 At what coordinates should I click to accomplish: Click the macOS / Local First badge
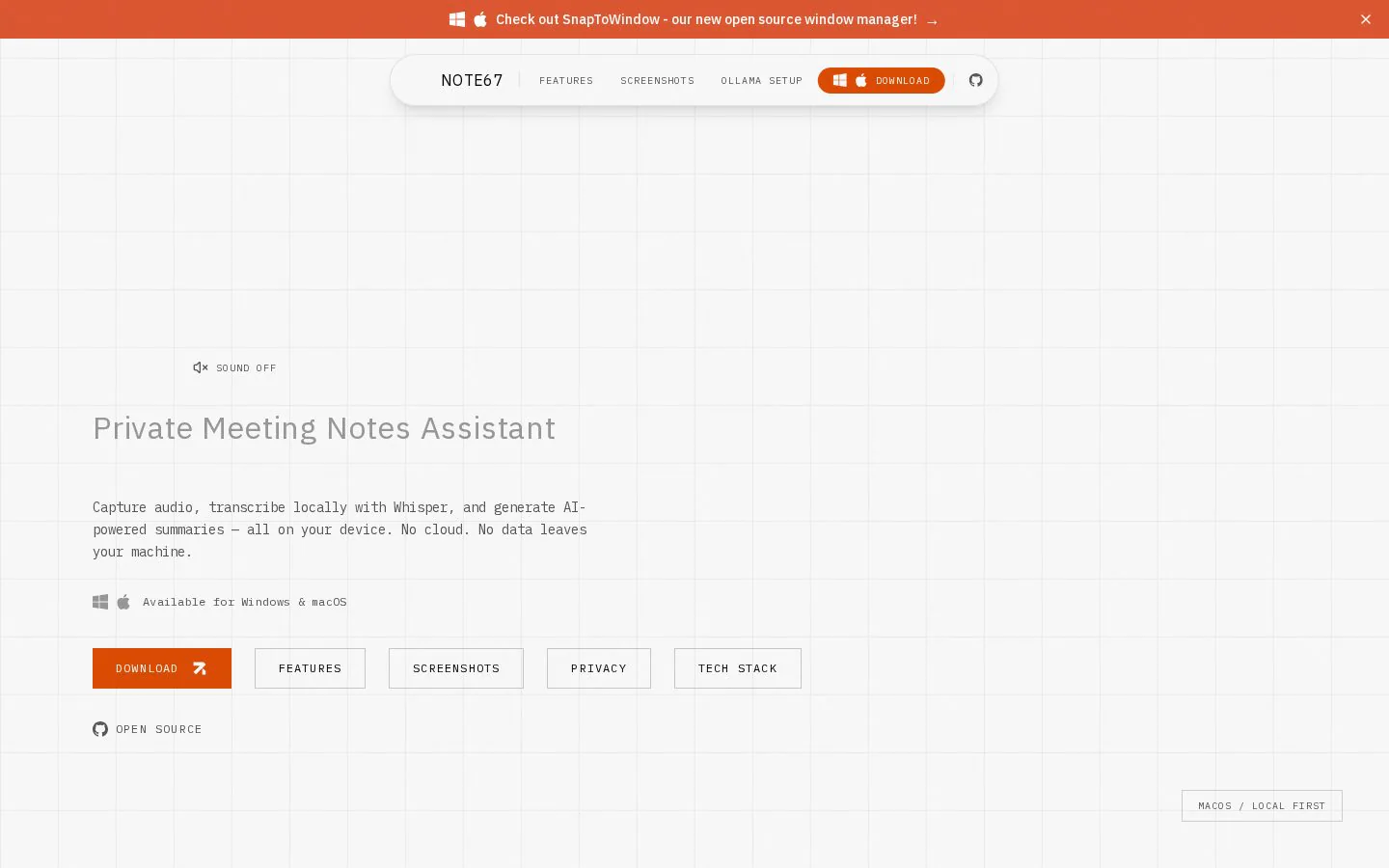click(1262, 805)
